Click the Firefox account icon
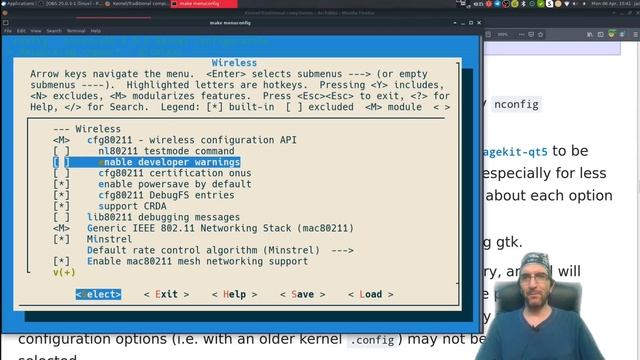640x360 pixels. pyautogui.click(x=622, y=35)
